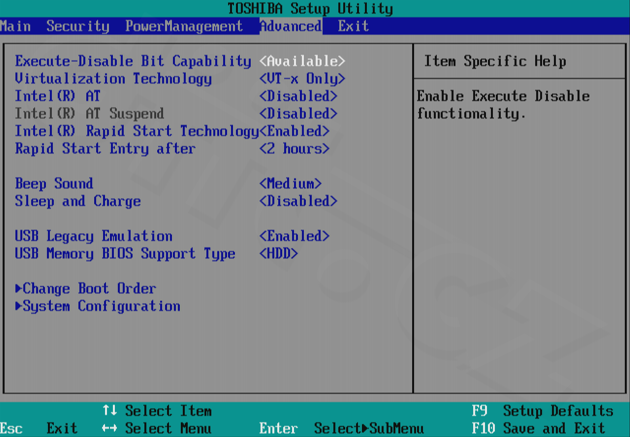Select the USB Memory BIOS Support Type label
The height and width of the screenshot is (437, 630).
[125, 253]
